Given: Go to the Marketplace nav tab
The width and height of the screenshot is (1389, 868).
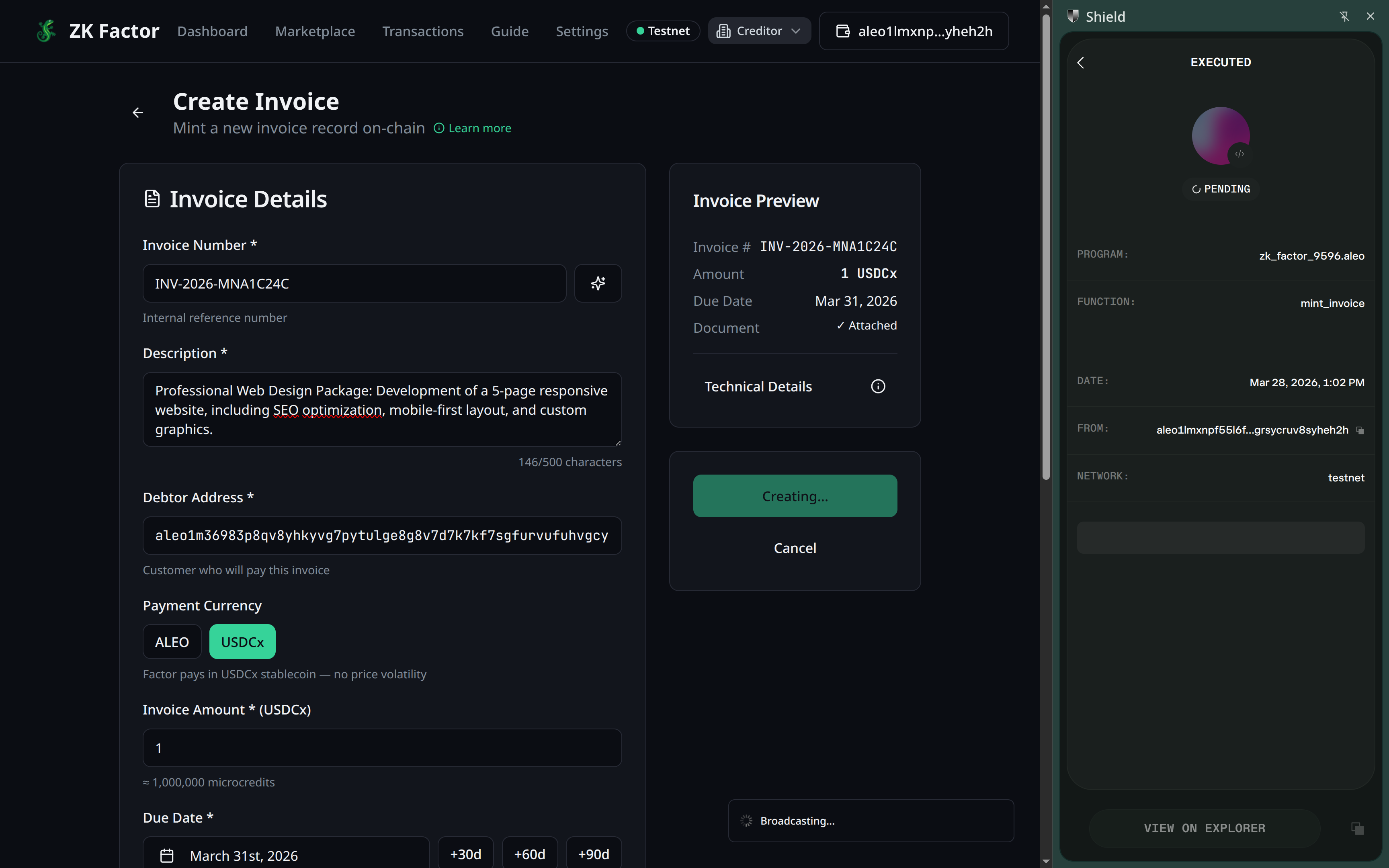Looking at the screenshot, I should click(315, 31).
